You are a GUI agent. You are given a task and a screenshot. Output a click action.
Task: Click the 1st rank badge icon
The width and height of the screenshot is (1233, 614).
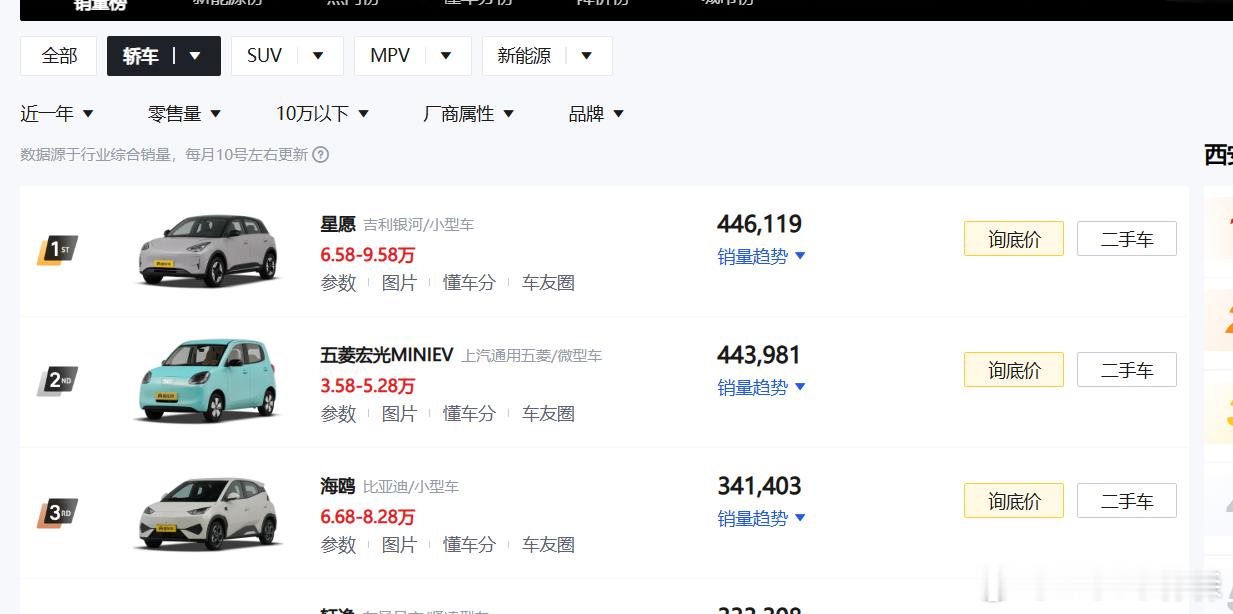[x=57, y=250]
